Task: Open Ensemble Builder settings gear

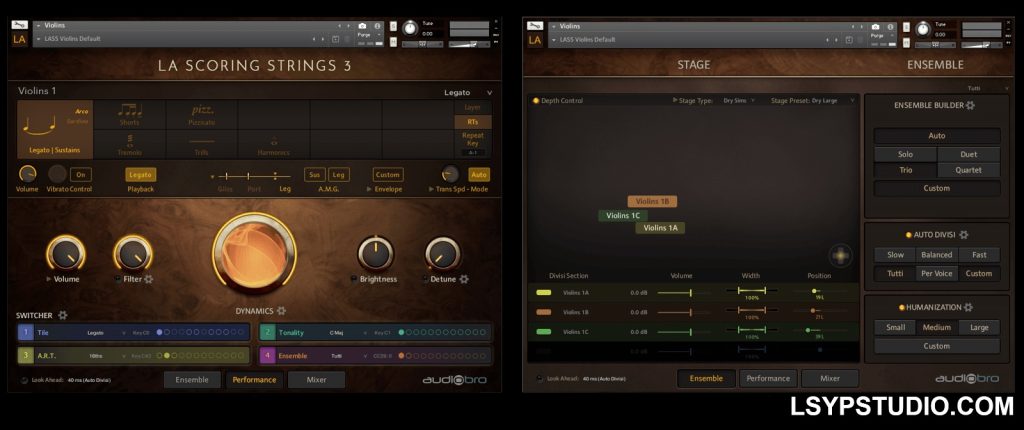Action: coord(970,105)
